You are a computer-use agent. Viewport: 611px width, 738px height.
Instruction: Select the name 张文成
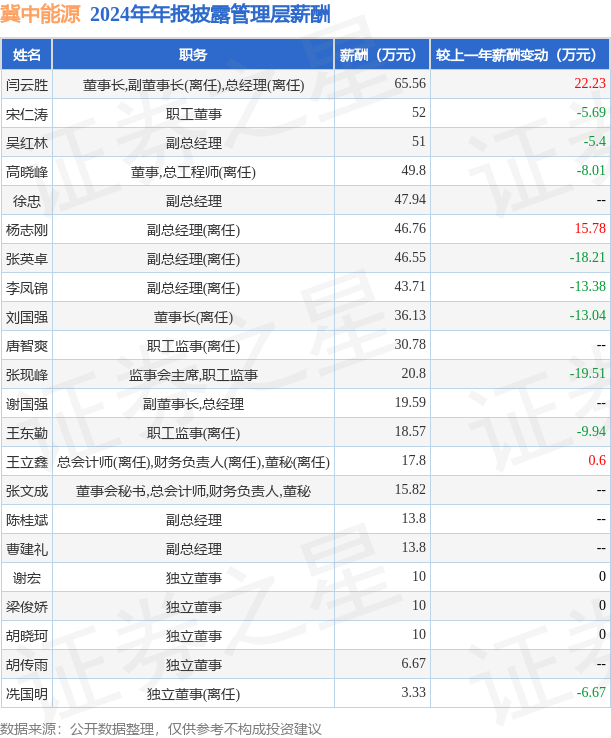click(x=27, y=491)
